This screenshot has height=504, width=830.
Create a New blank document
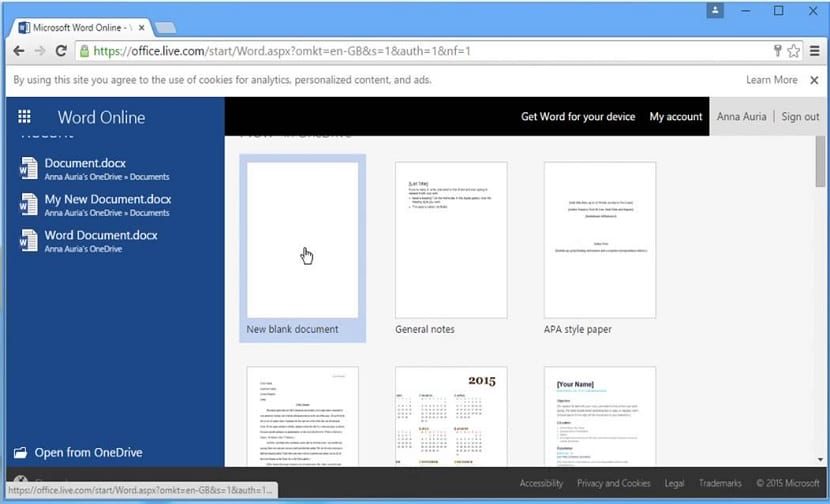coord(302,248)
